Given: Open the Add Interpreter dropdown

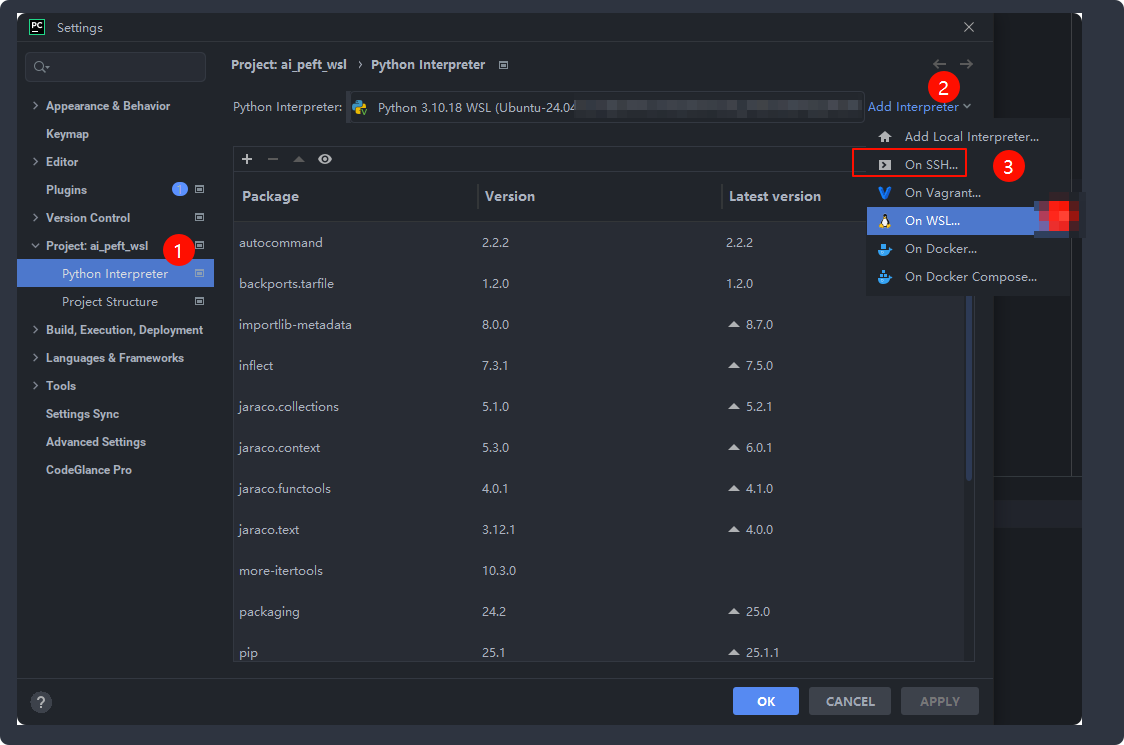Looking at the screenshot, I should [x=919, y=107].
